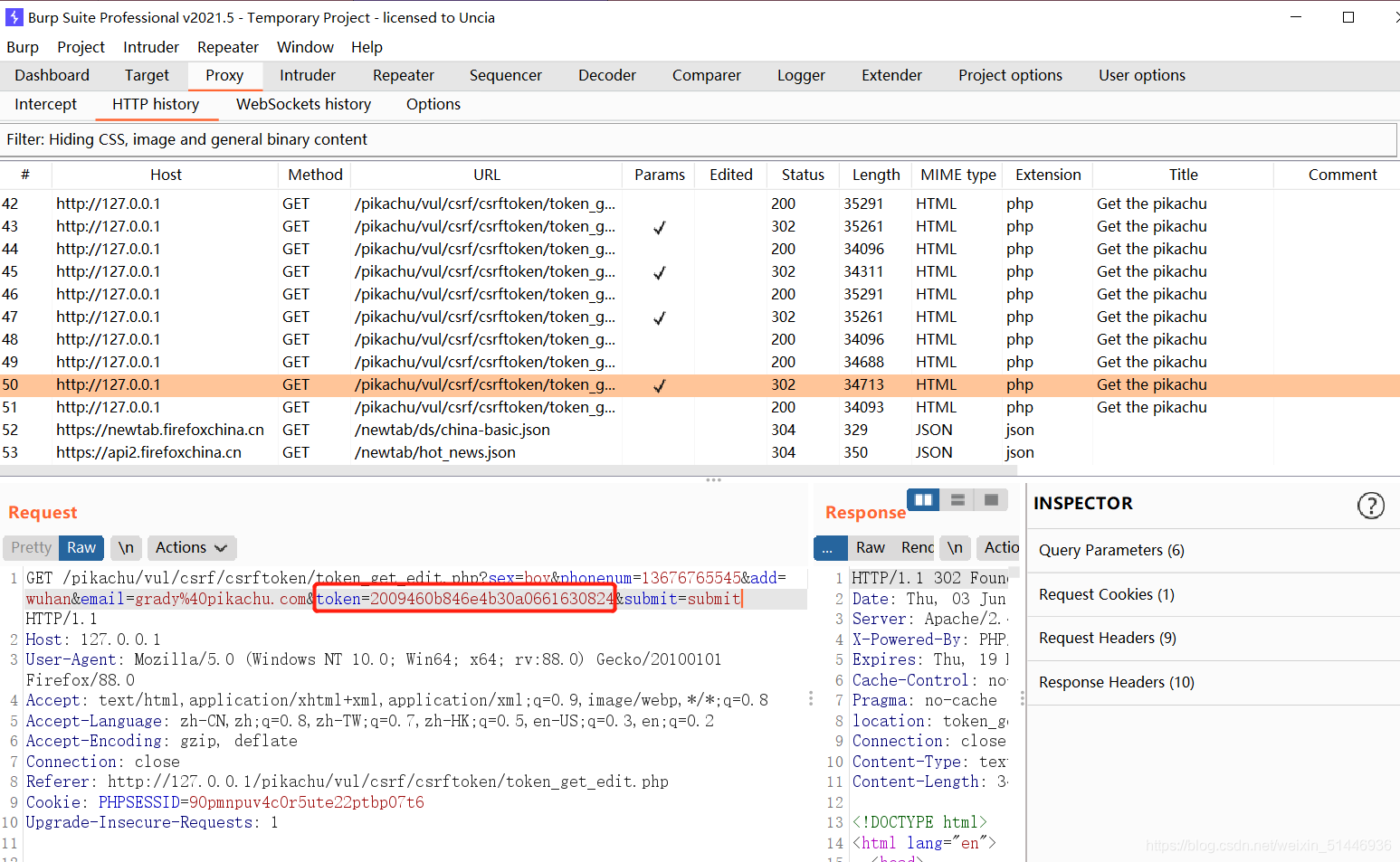Switch to the Decoder tab

click(x=607, y=75)
